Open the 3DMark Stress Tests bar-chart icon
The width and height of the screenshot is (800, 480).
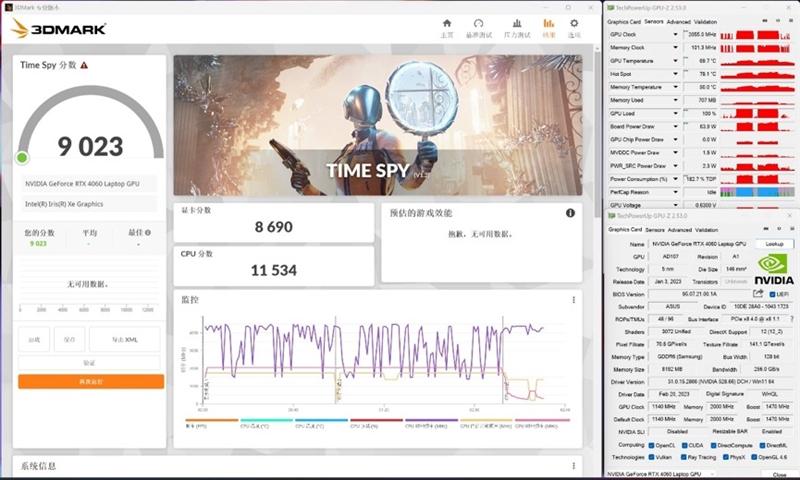coord(517,23)
